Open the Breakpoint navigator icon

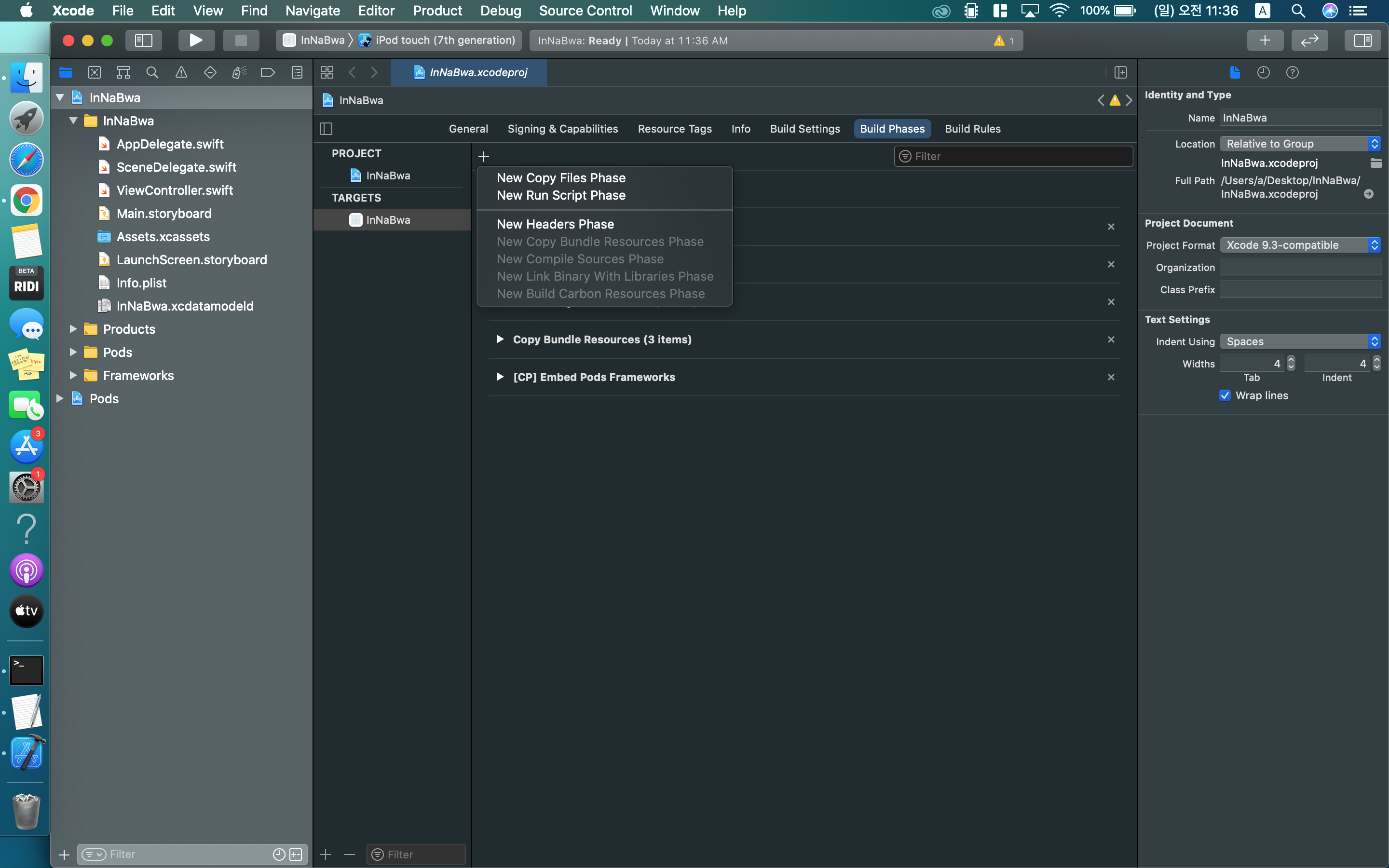tap(268, 72)
